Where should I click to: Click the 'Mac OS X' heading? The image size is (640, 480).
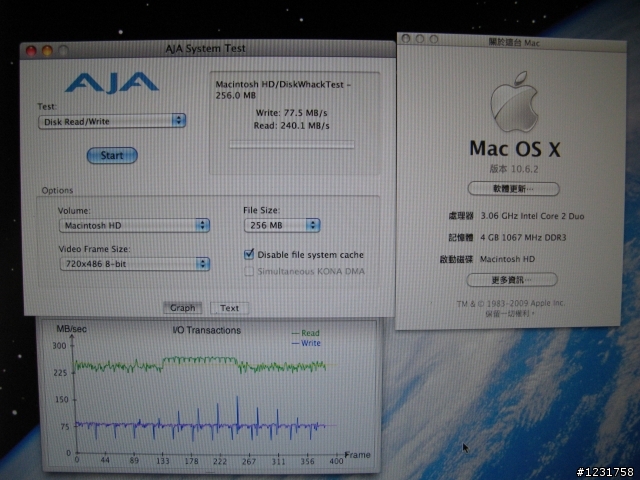coord(515,149)
